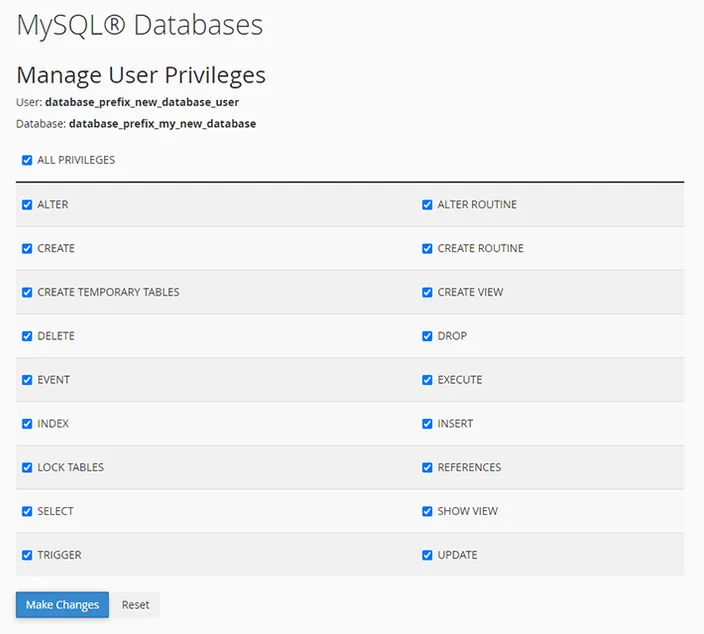Click the Manage User Privileges heading
The height and width of the screenshot is (634, 704).
tap(141, 75)
